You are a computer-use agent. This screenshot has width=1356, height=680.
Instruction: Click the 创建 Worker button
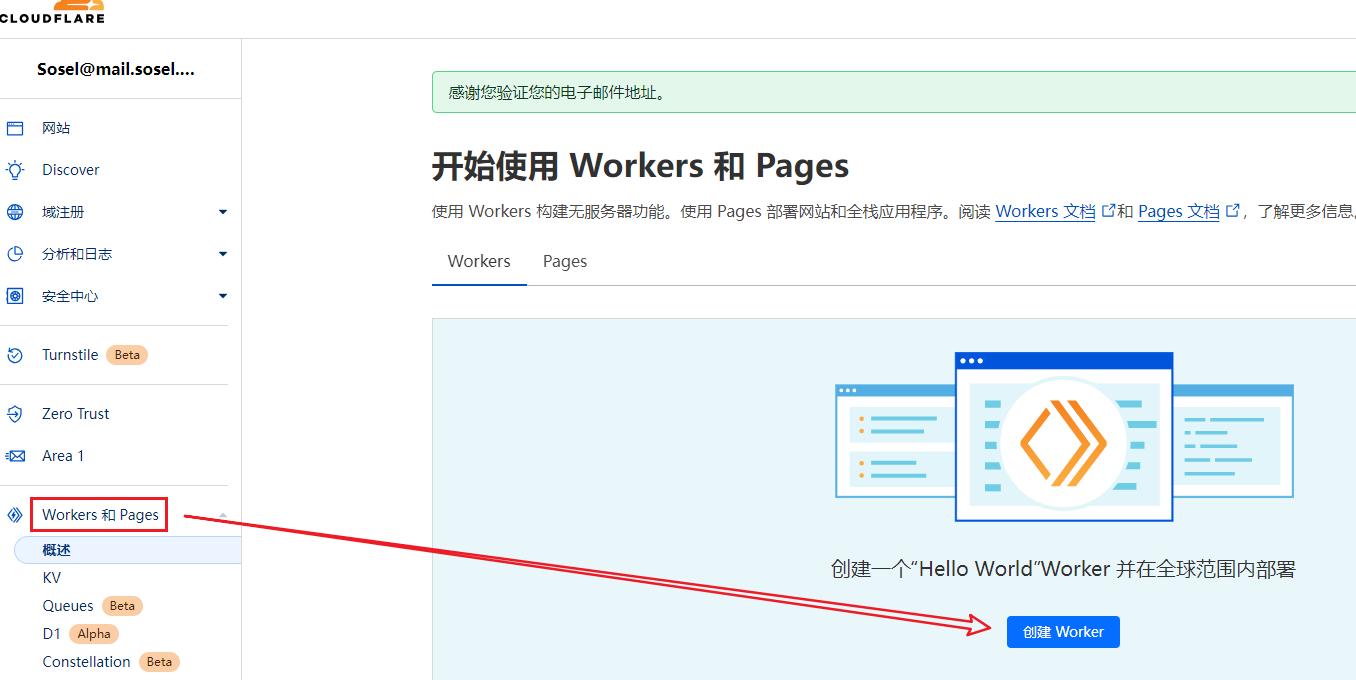1063,632
